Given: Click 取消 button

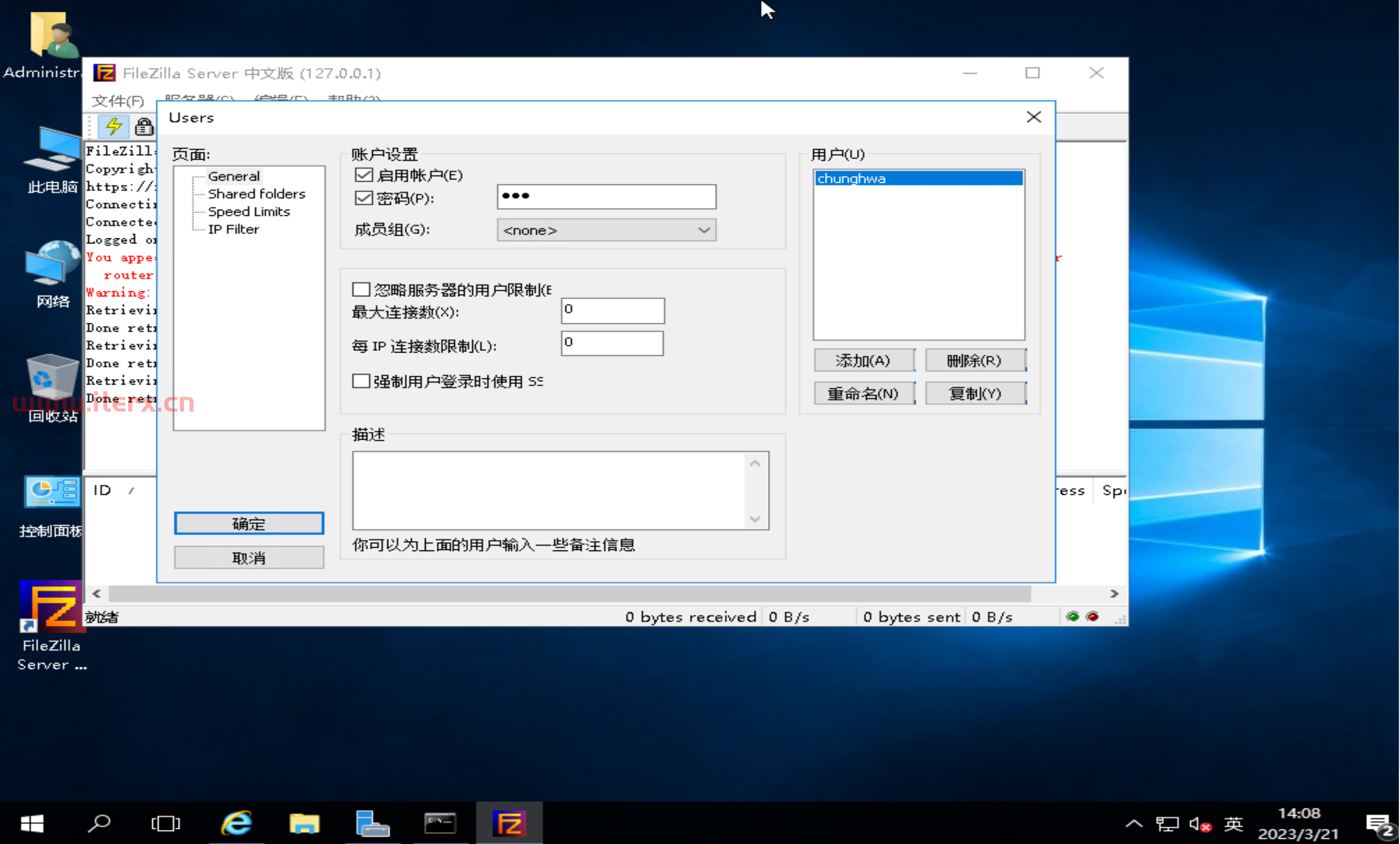Looking at the screenshot, I should 249,558.
